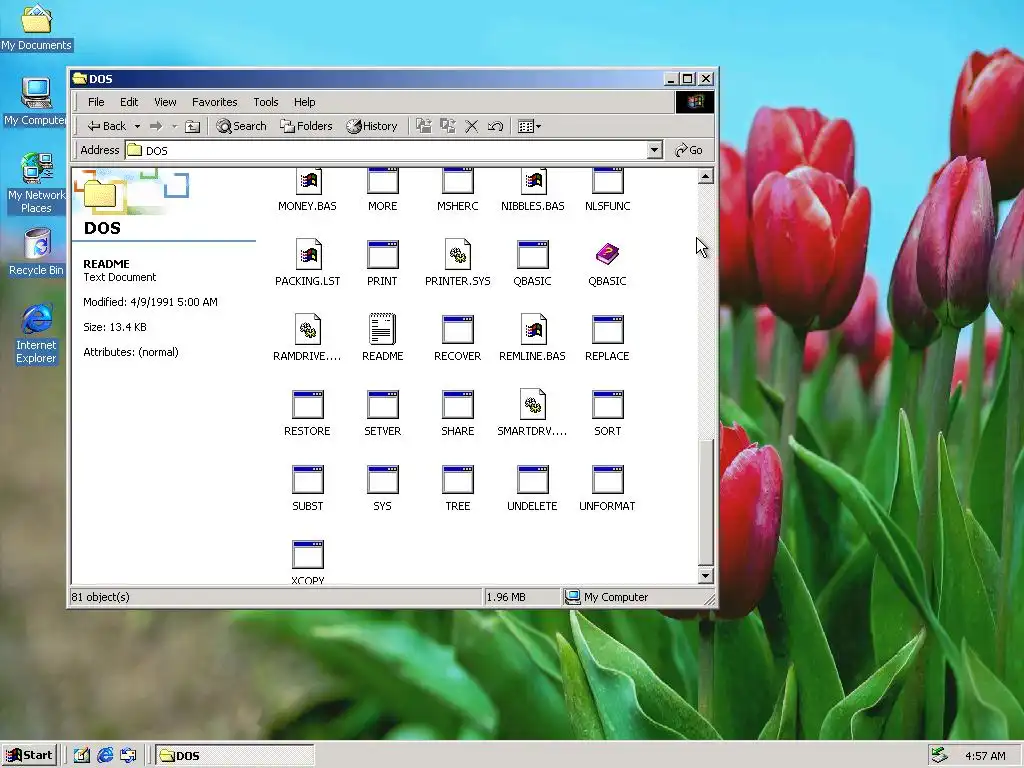Select the RAMDRIVE system file icon
1024x768 pixels.
tap(308, 330)
